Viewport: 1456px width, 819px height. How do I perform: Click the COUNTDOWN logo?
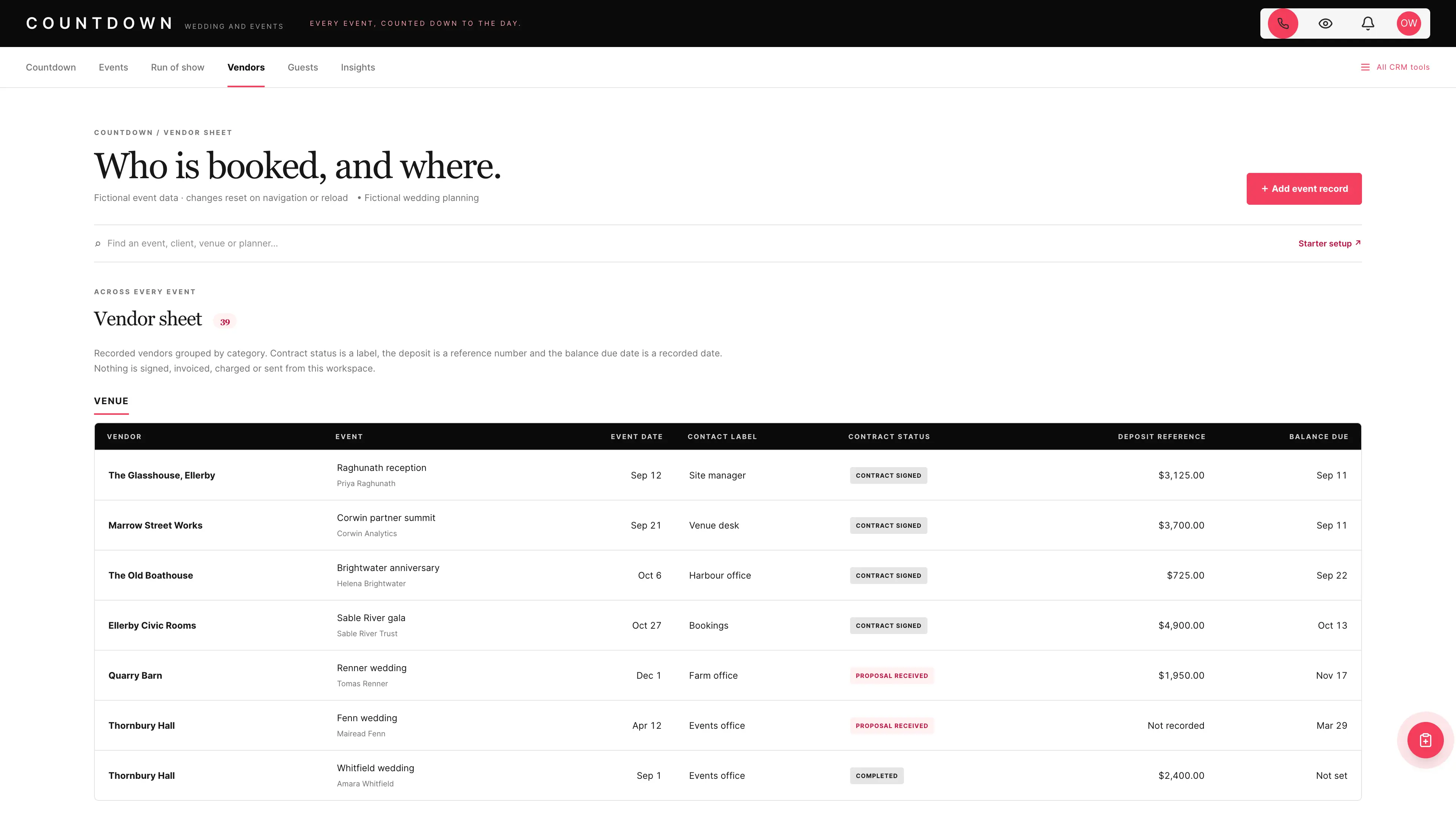99,23
